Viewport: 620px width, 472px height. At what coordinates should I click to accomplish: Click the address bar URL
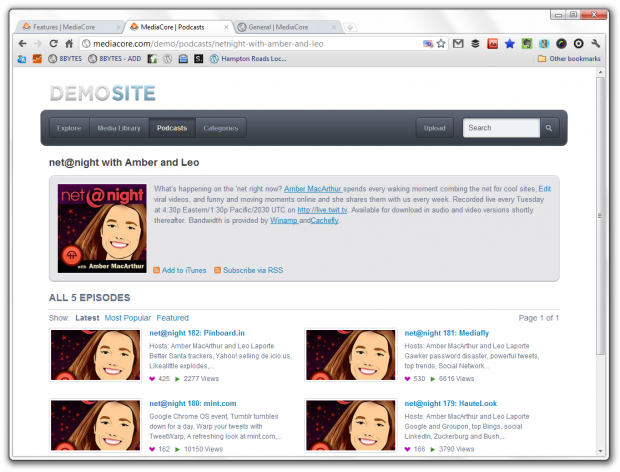tap(208, 44)
